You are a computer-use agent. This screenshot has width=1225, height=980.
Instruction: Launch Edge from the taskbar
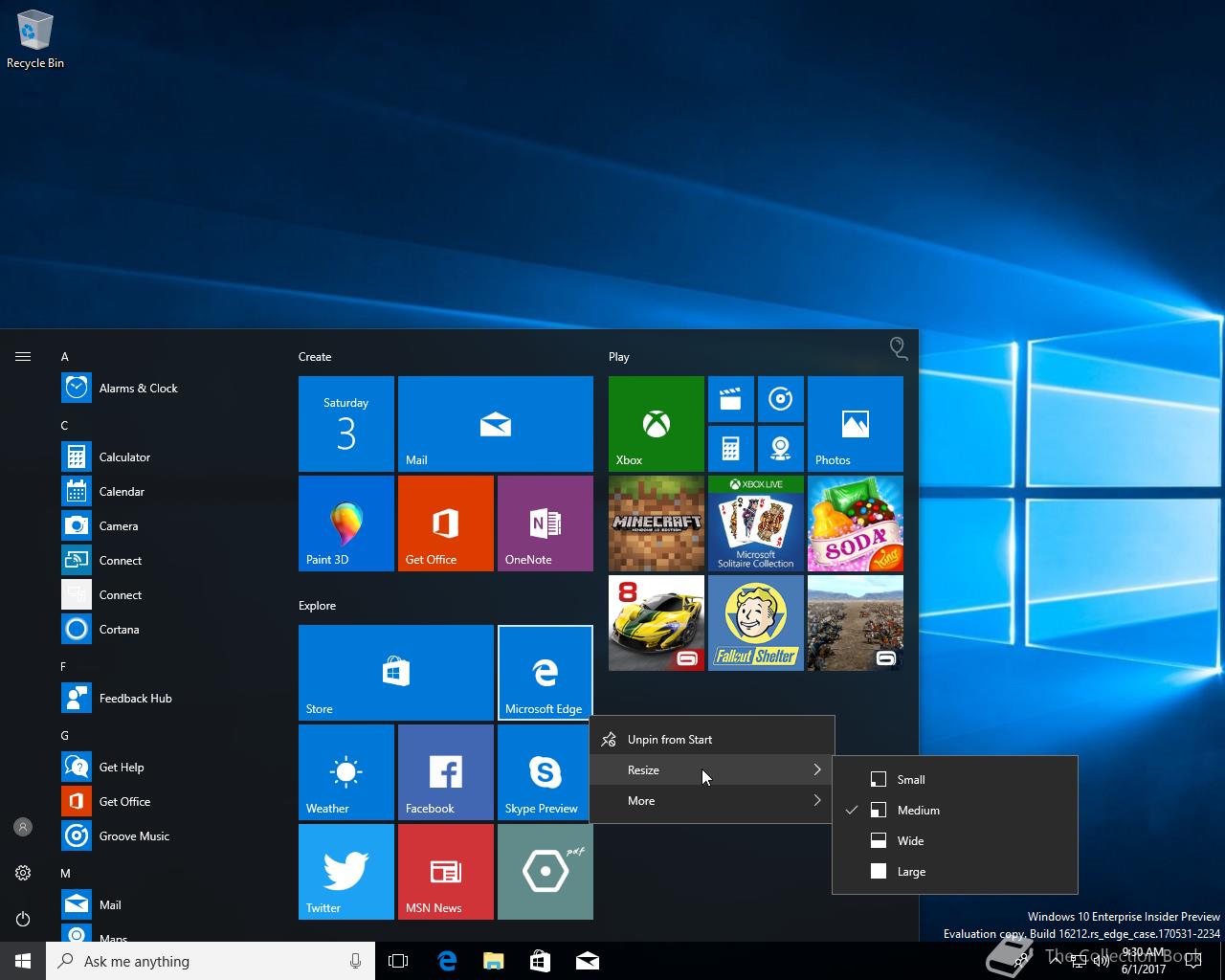(447, 961)
